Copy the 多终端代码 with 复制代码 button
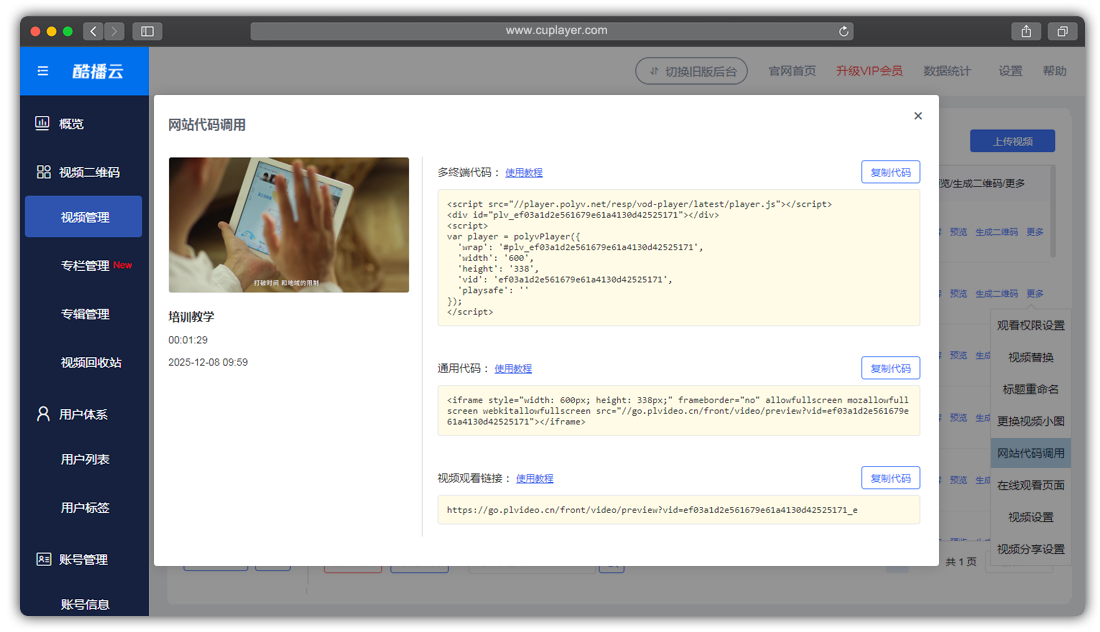The image size is (1100, 632). 890,172
